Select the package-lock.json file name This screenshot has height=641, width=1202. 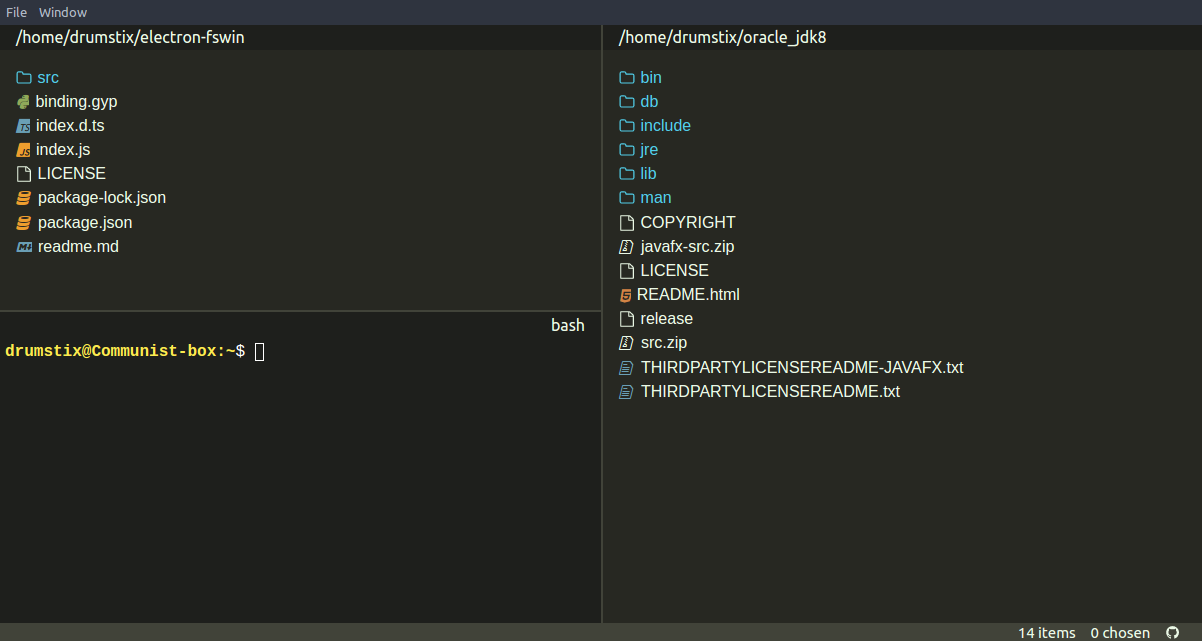point(102,198)
